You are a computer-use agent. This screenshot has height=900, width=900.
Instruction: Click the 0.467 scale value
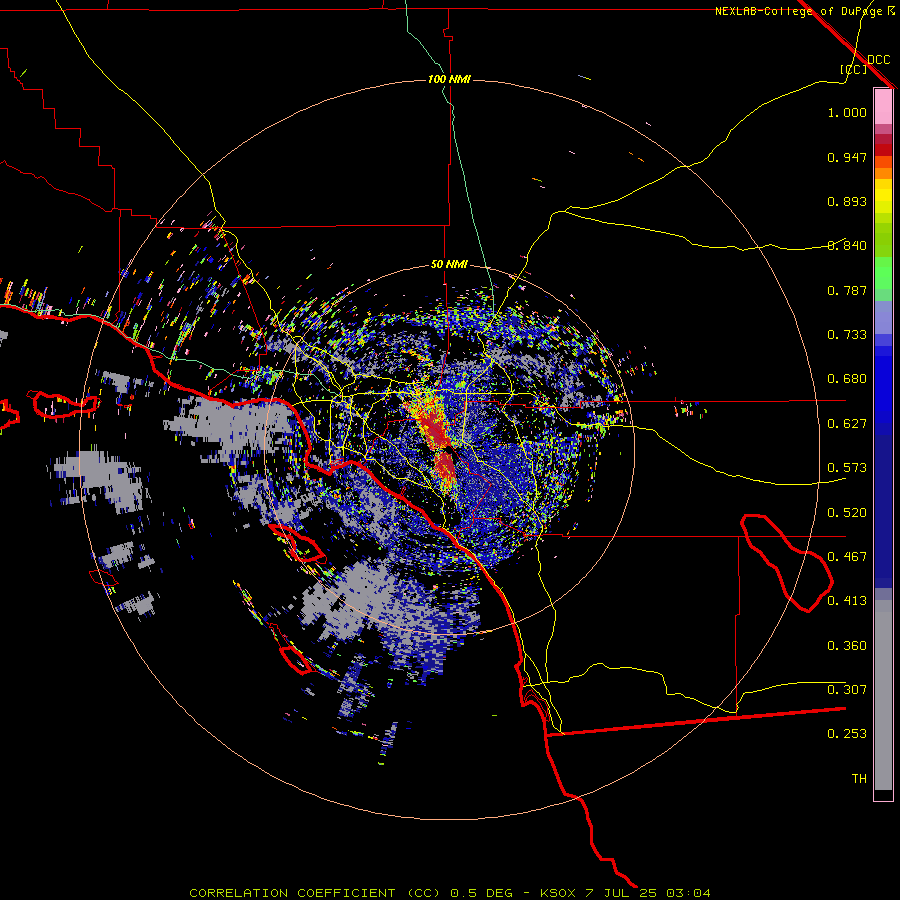(x=847, y=557)
